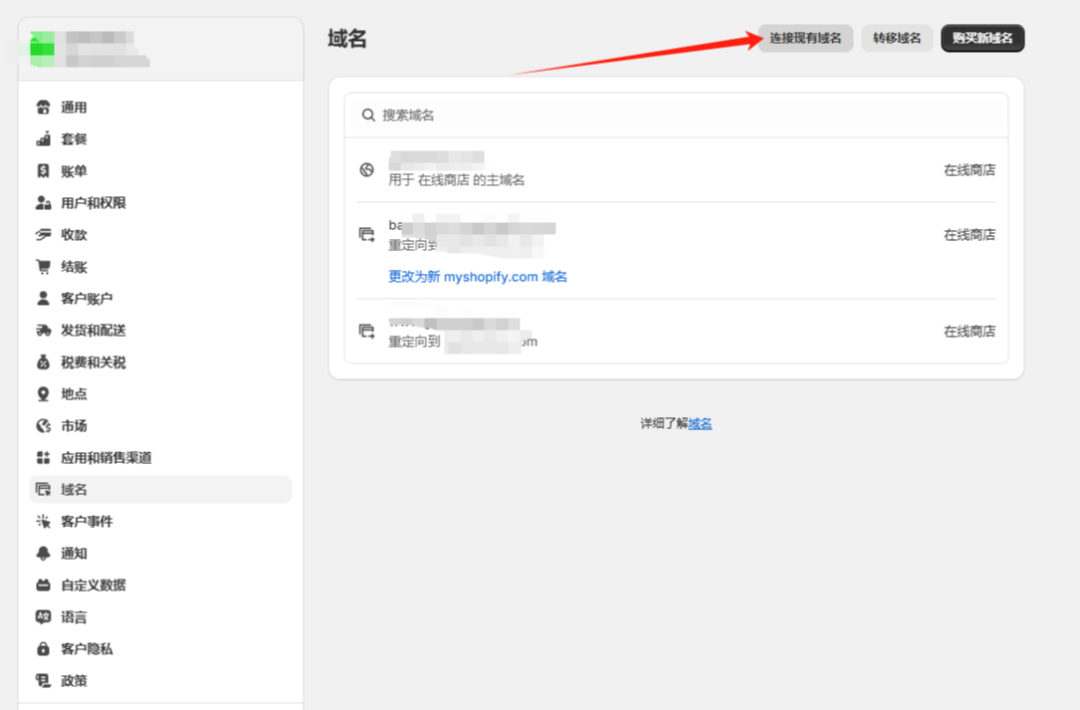This screenshot has width=1080, height=710.
Task: Open 应用和销售渠道 apps icon
Action: pyautogui.click(x=43, y=457)
